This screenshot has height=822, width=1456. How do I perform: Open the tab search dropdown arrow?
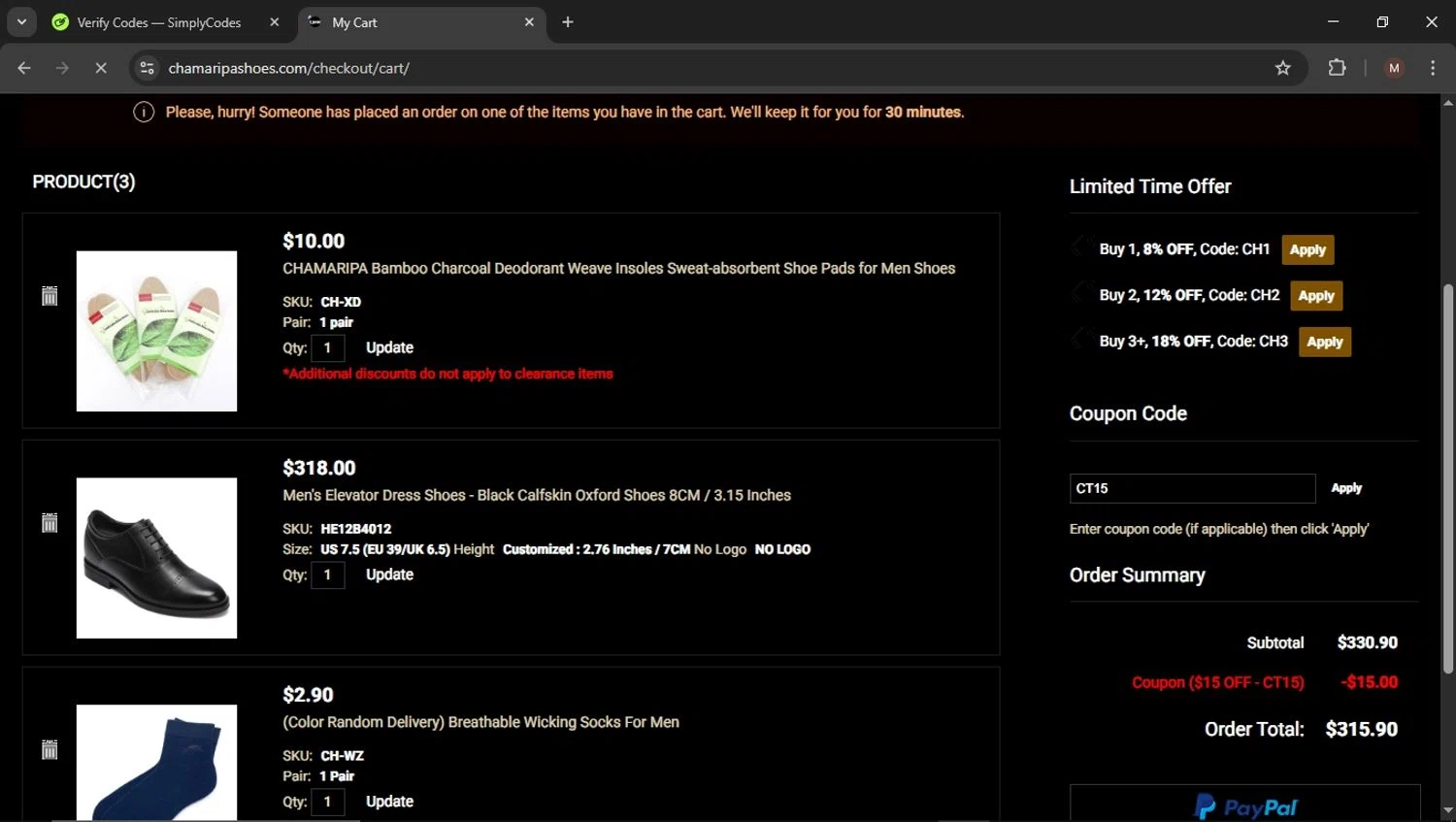point(21,22)
